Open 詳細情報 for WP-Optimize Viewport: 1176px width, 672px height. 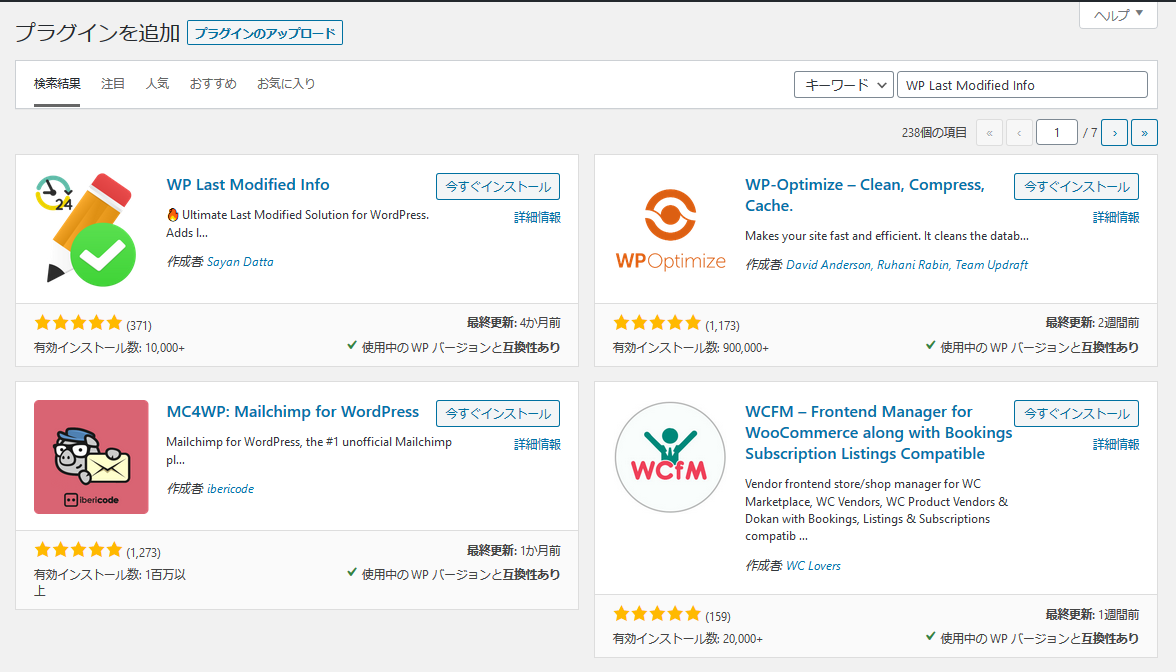tap(1116, 218)
